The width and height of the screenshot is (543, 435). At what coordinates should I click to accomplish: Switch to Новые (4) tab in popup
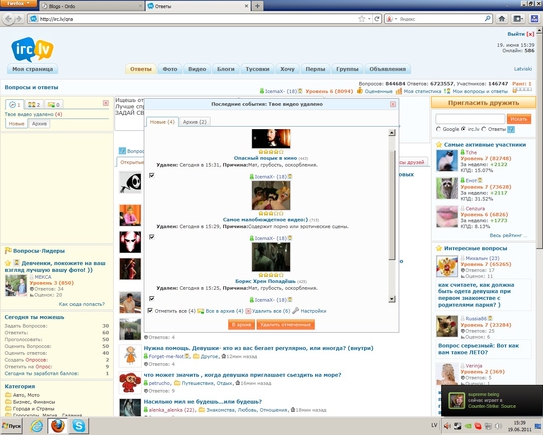point(162,122)
